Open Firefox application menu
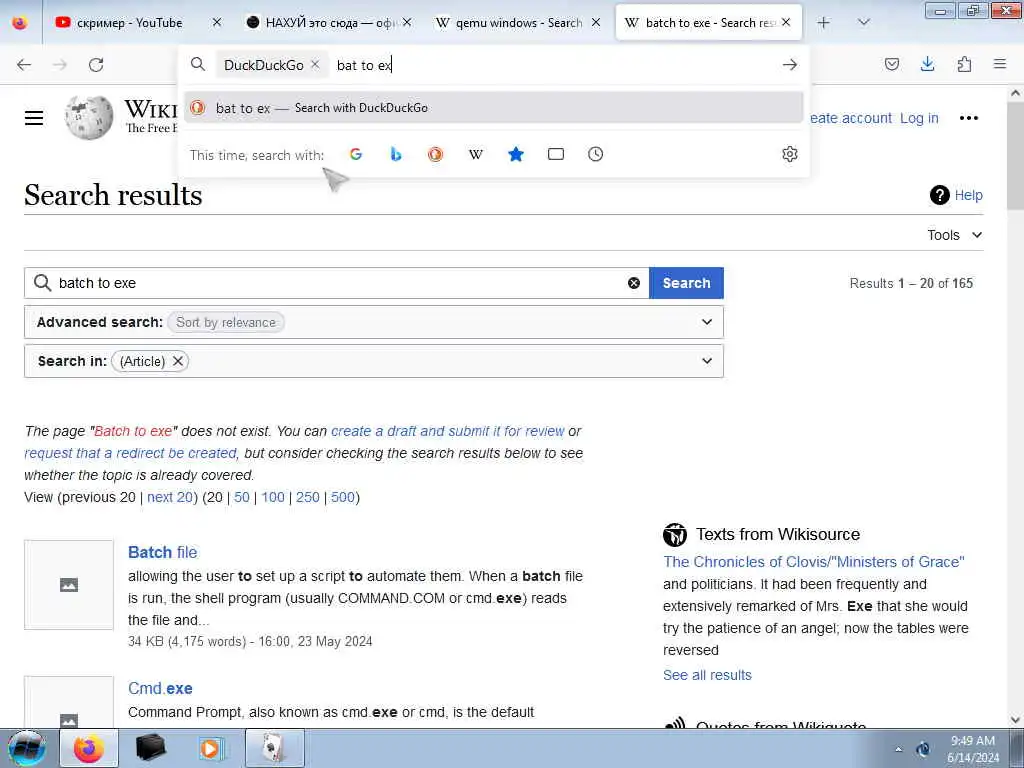Viewport: 1024px width, 768px height. pyautogui.click(x=1000, y=64)
